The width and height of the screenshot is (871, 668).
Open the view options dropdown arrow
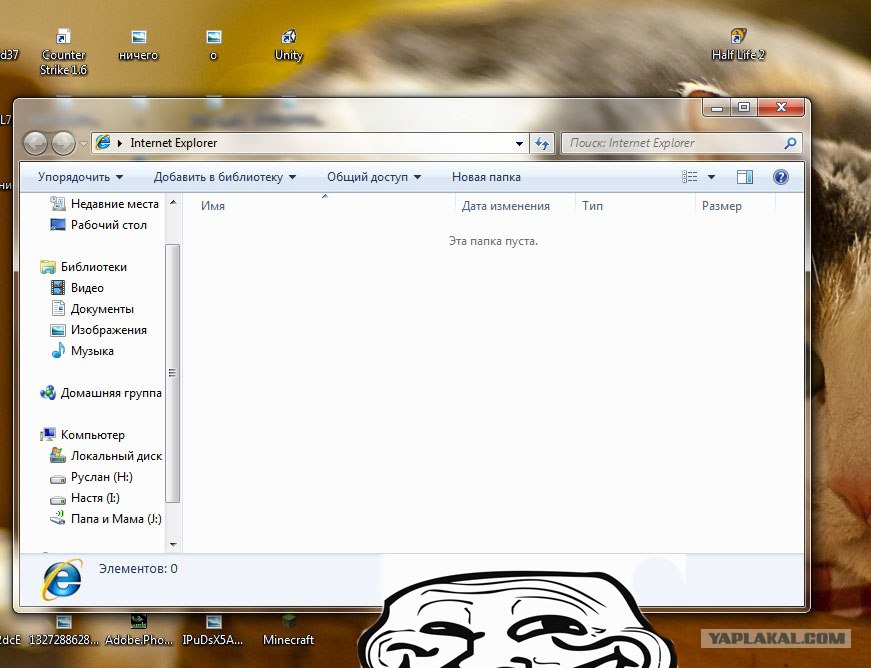(x=711, y=177)
